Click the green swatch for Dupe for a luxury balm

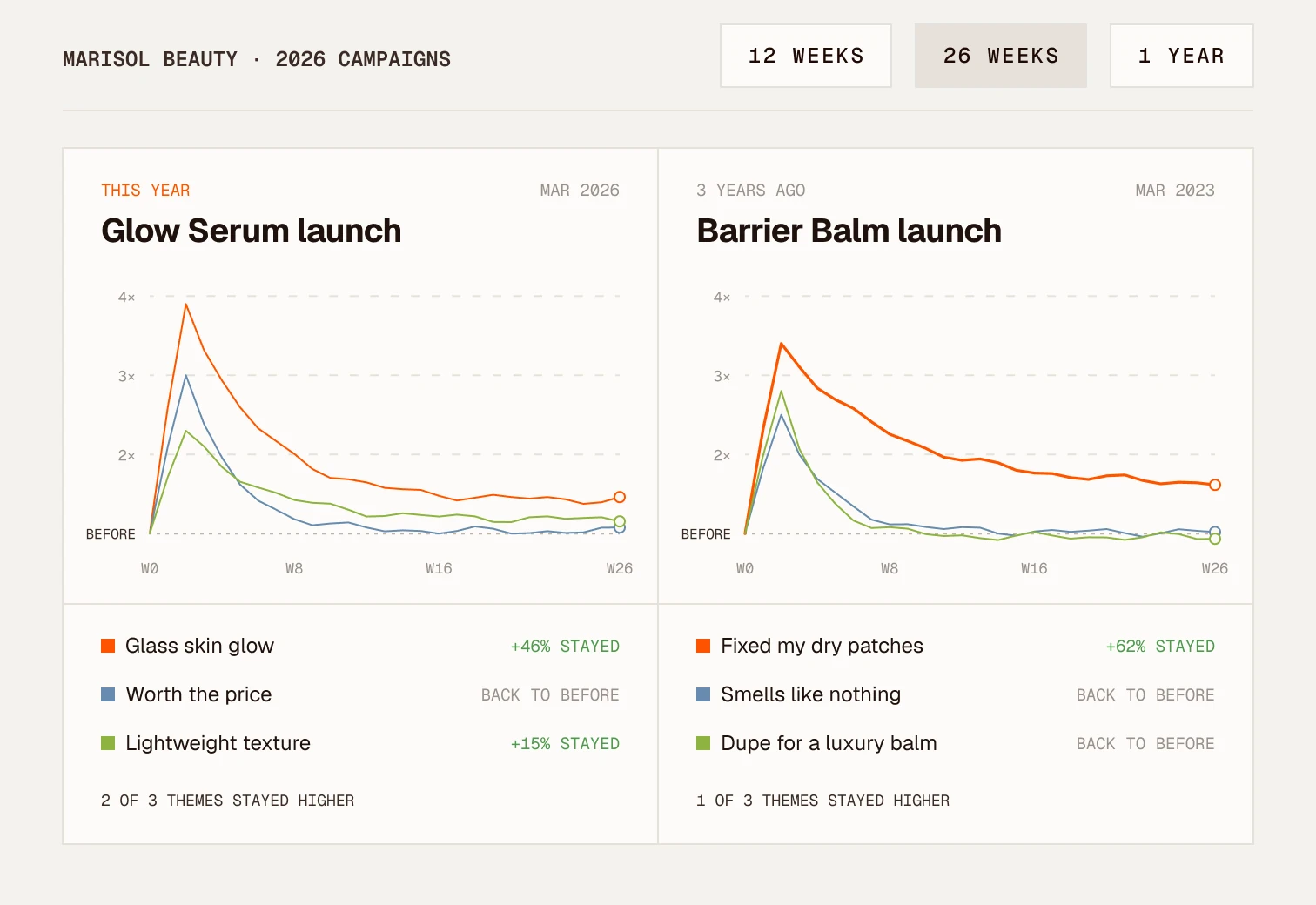tap(703, 743)
